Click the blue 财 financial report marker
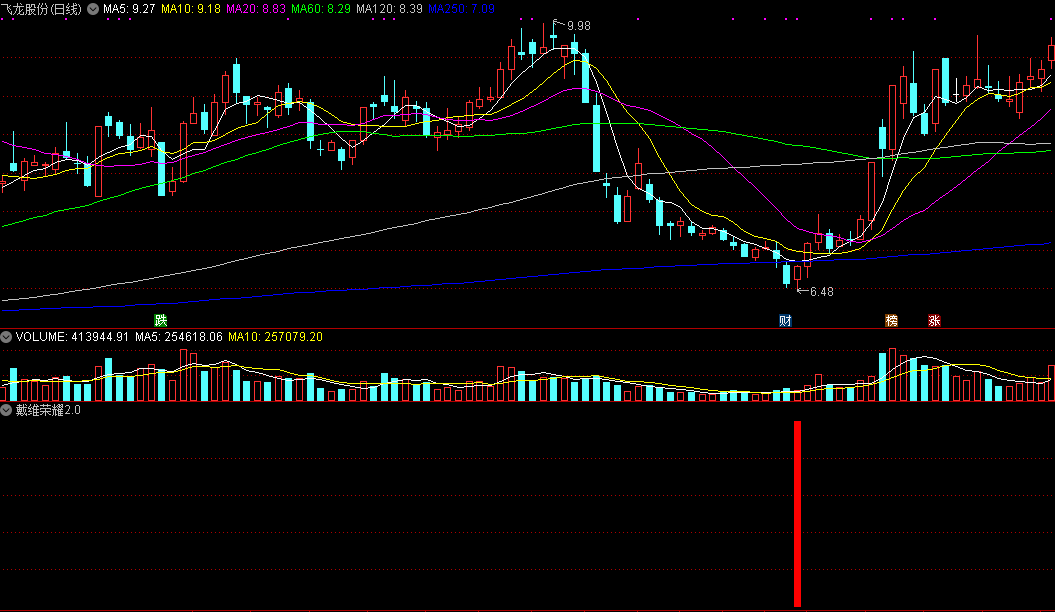 point(785,321)
